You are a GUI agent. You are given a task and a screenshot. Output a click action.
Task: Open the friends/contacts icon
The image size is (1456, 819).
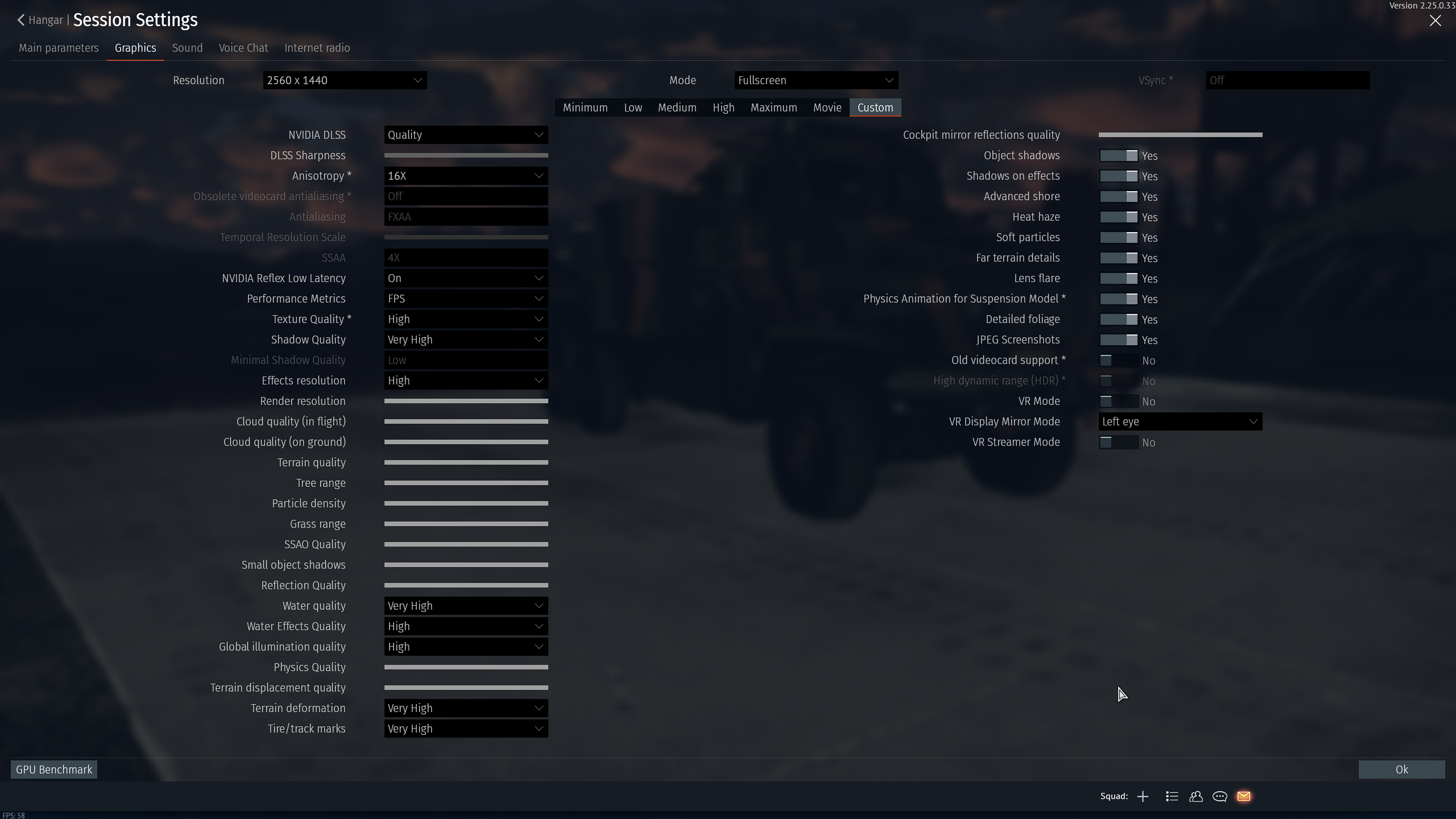(1196, 796)
